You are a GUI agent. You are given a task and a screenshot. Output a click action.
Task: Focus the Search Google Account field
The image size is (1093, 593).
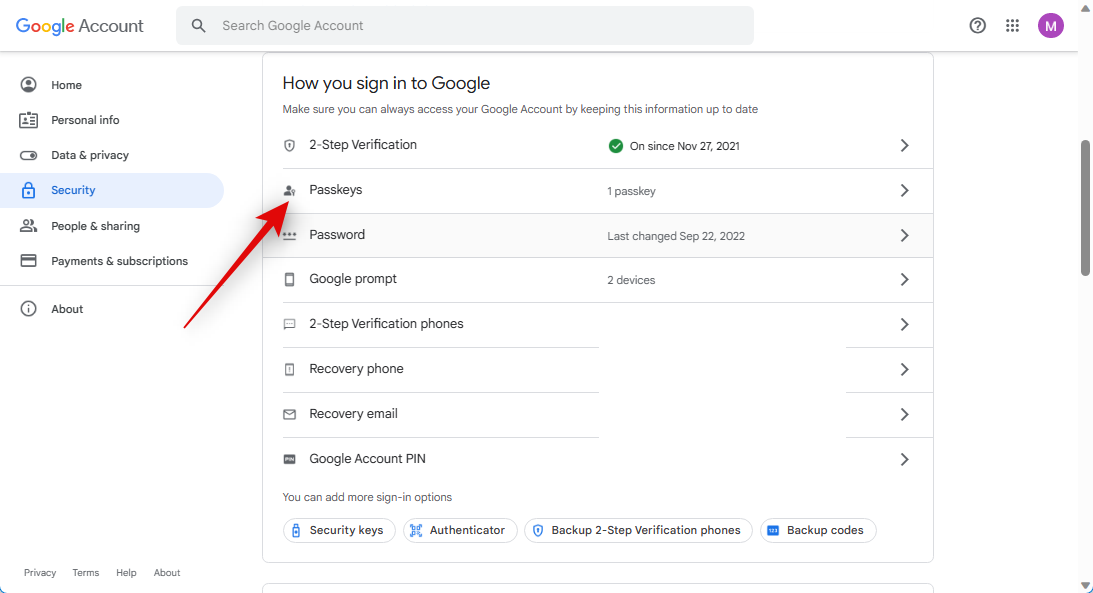point(465,26)
